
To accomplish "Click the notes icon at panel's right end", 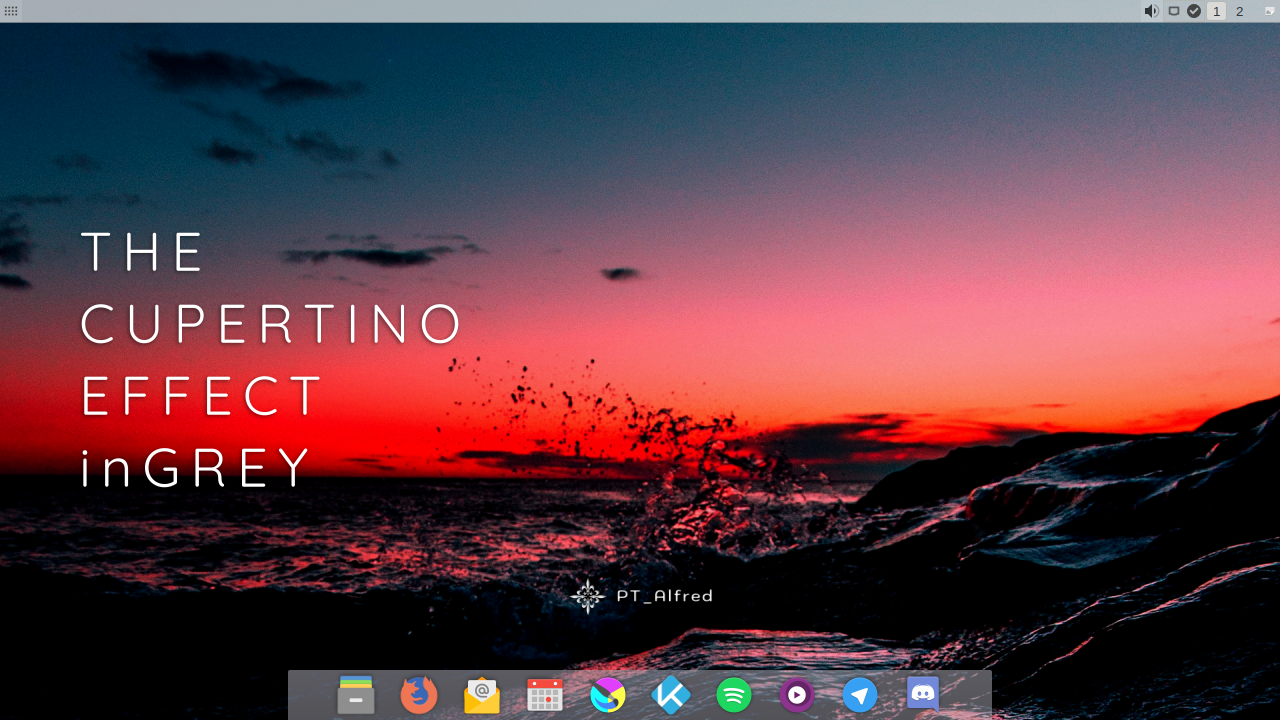I will click(x=1269, y=11).
